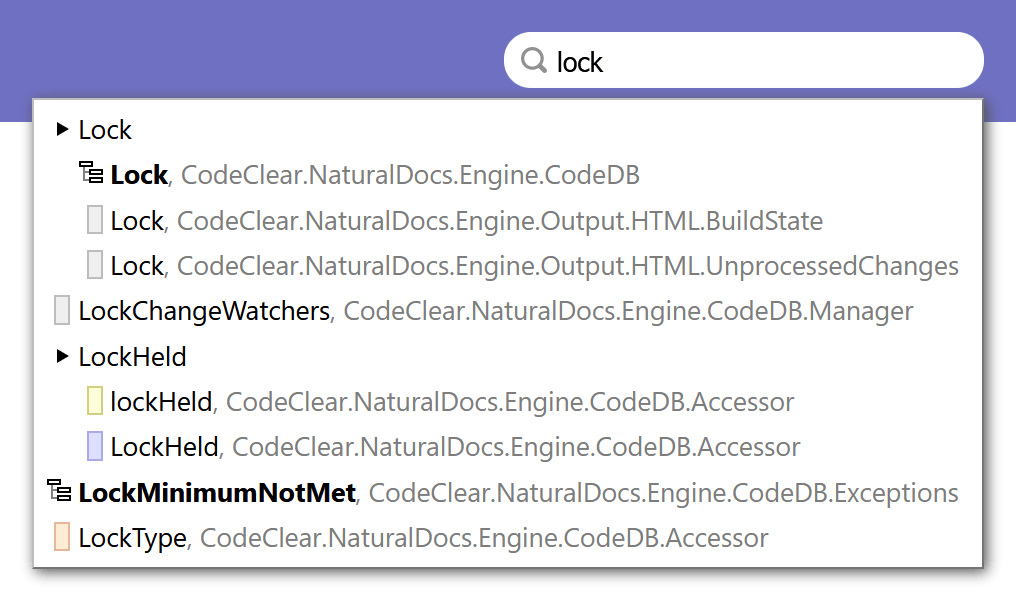Collapse the LockHeld group triangle
This screenshot has height=602, width=1016.
(x=62, y=356)
